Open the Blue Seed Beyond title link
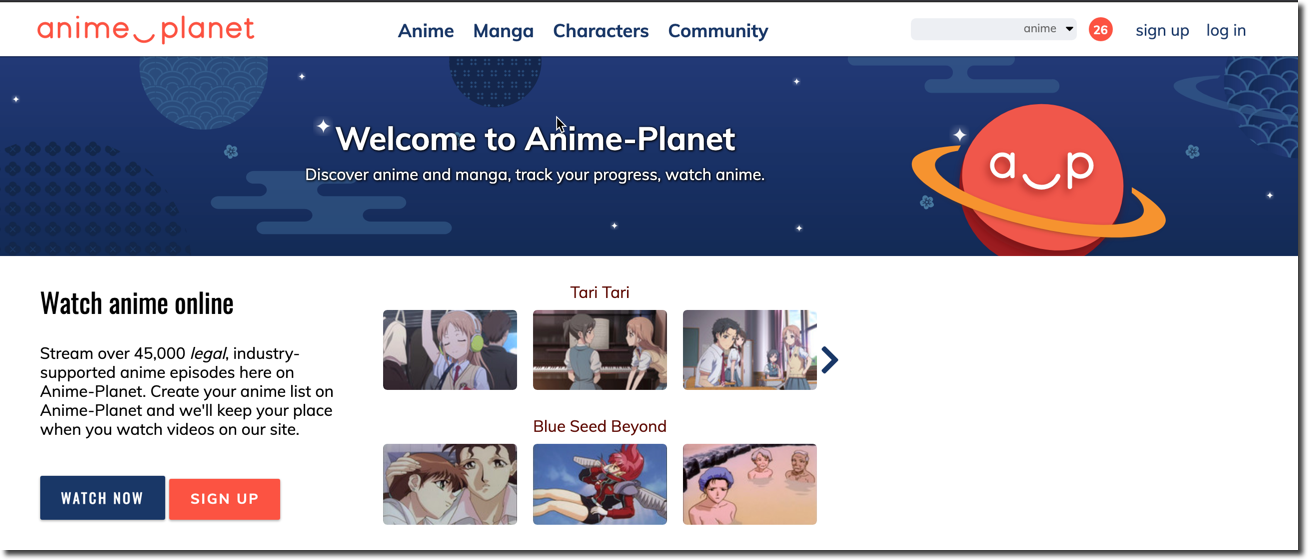Screen dimensions: 1308x560 (600, 426)
